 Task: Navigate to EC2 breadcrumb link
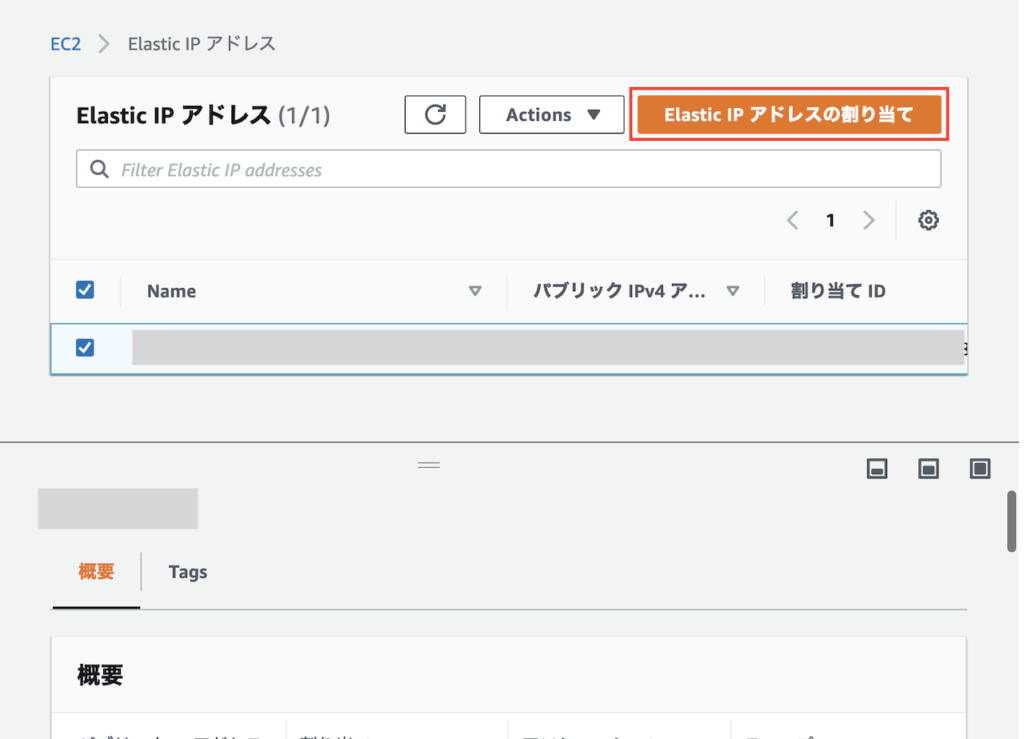65,44
